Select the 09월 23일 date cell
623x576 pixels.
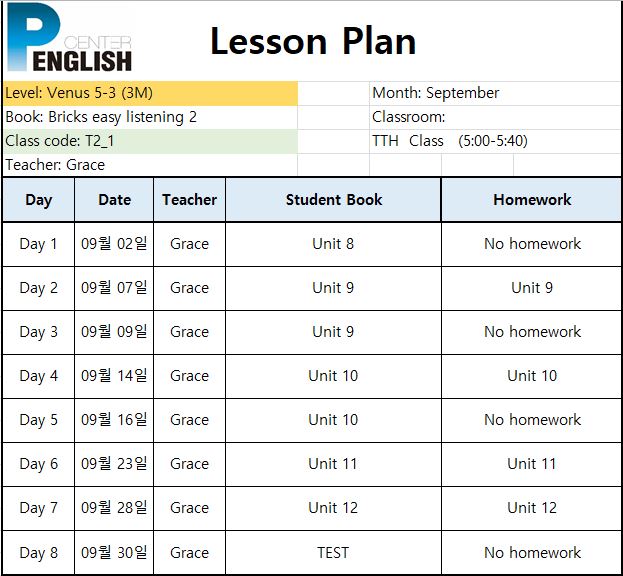pyautogui.click(x=114, y=464)
